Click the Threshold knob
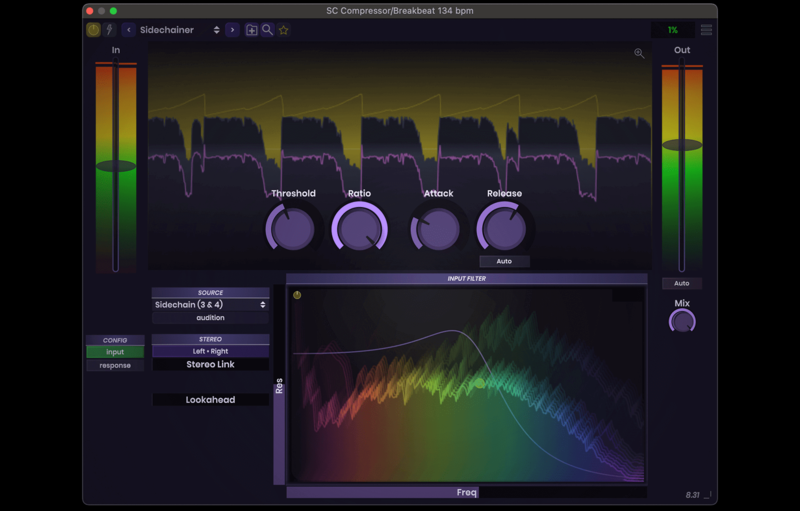Image resolution: width=800 pixels, height=511 pixels. point(293,228)
